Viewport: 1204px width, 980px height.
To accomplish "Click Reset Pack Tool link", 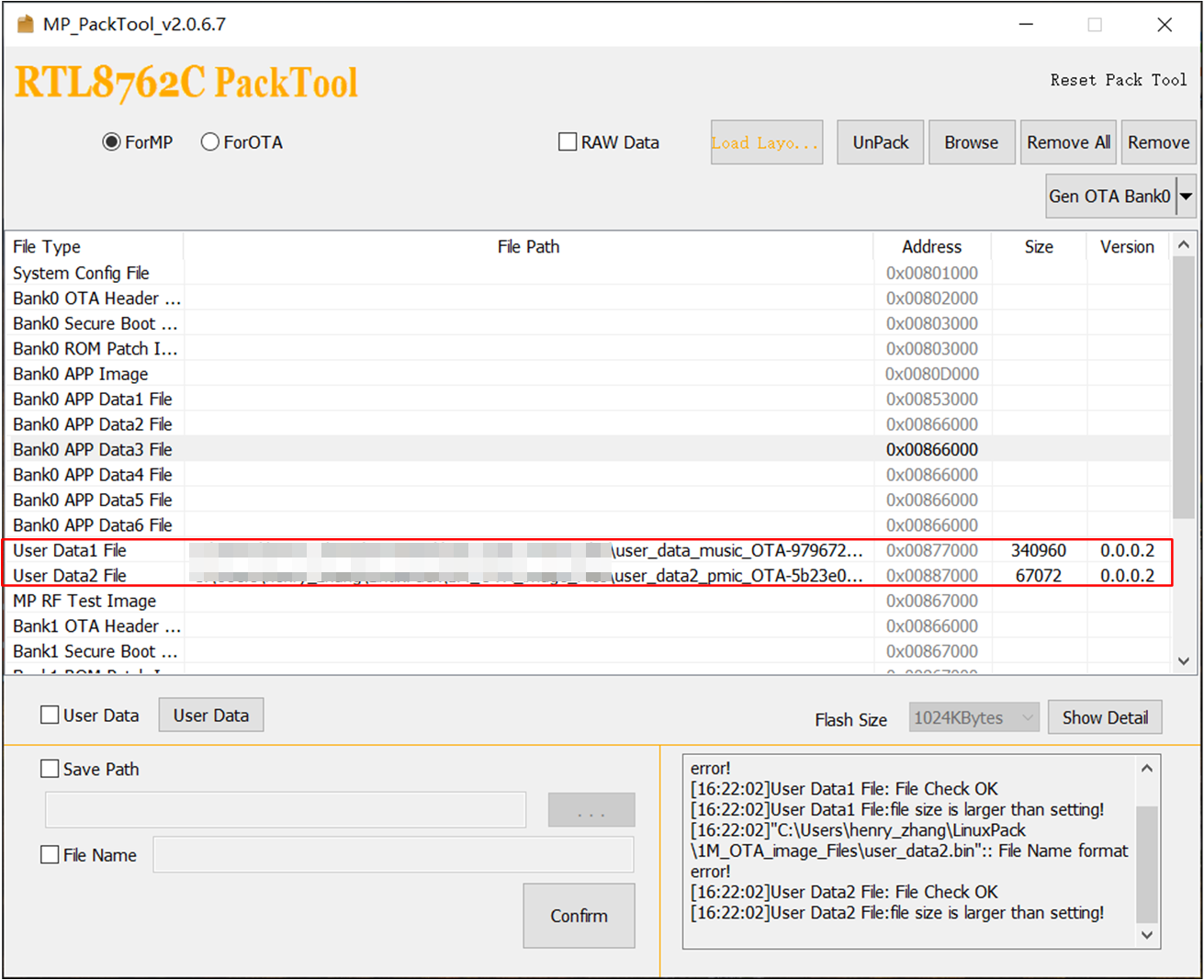I will (x=1118, y=80).
